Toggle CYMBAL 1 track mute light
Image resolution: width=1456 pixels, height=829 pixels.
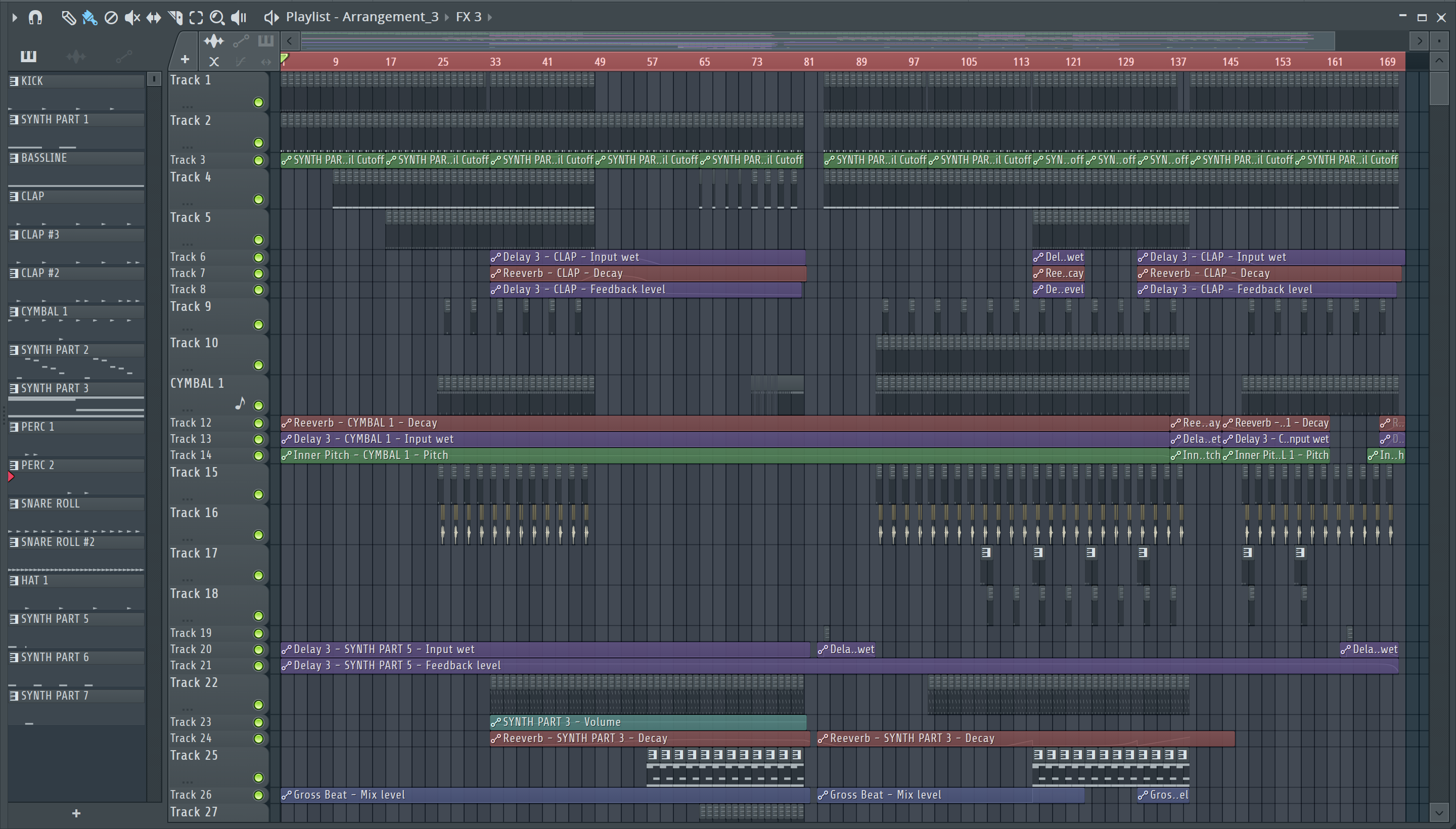tap(258, 405)
